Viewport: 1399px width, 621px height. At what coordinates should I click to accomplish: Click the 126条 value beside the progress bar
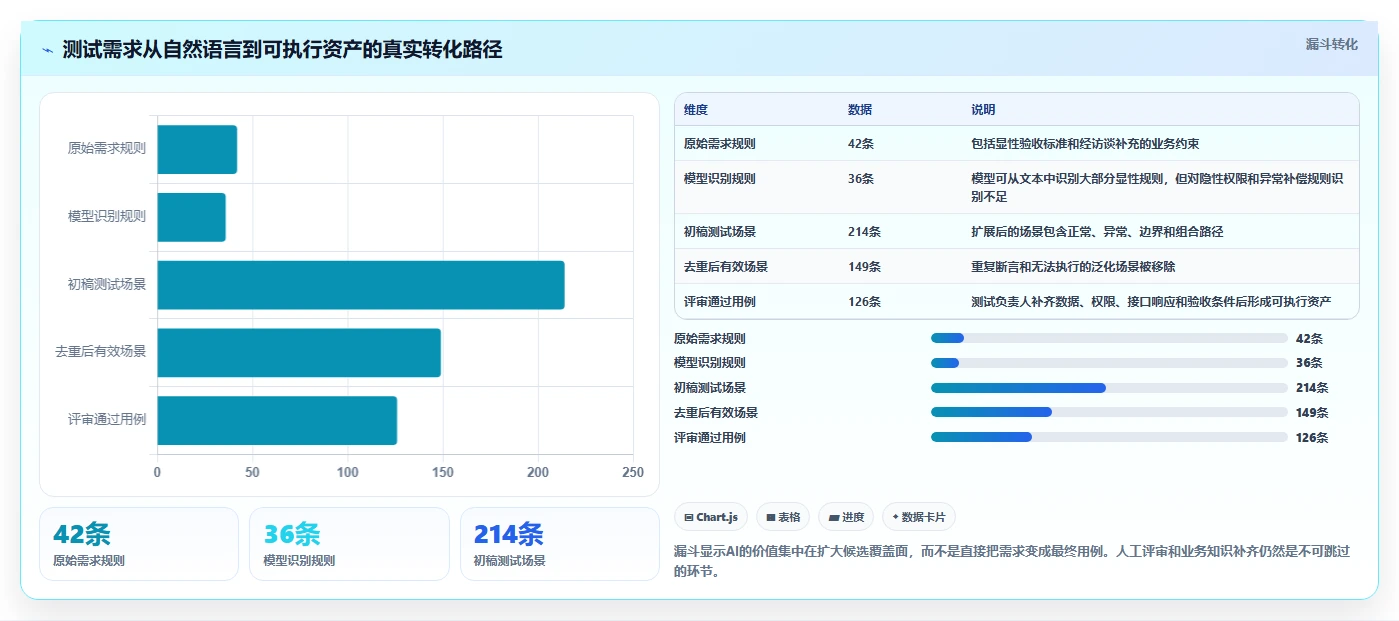tap(1312, 437)
